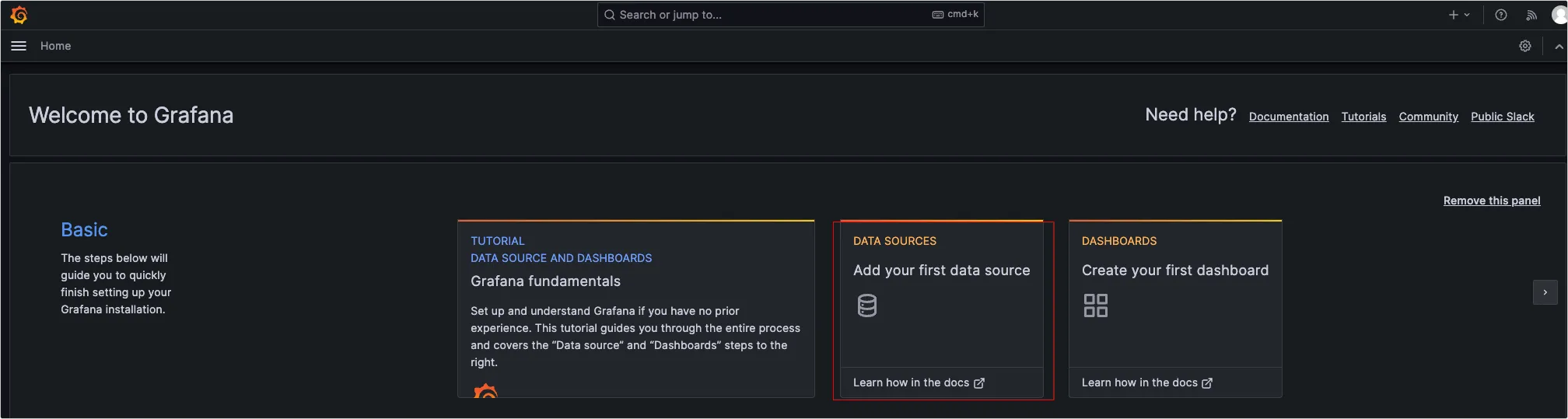The width and height of the screenshot is (1568, 419).
Task: Expand the plus "New" dropdown
Action: point(1458,15)
